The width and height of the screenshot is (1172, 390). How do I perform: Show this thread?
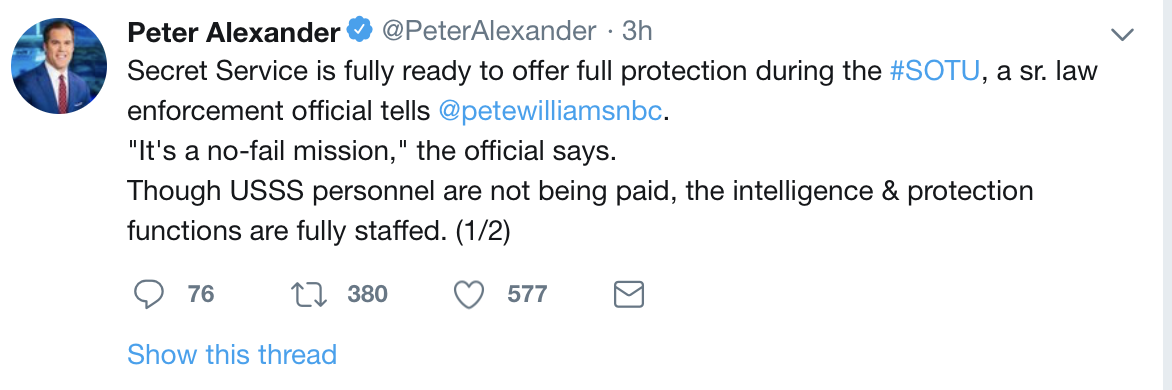click(x=232, y=353)
